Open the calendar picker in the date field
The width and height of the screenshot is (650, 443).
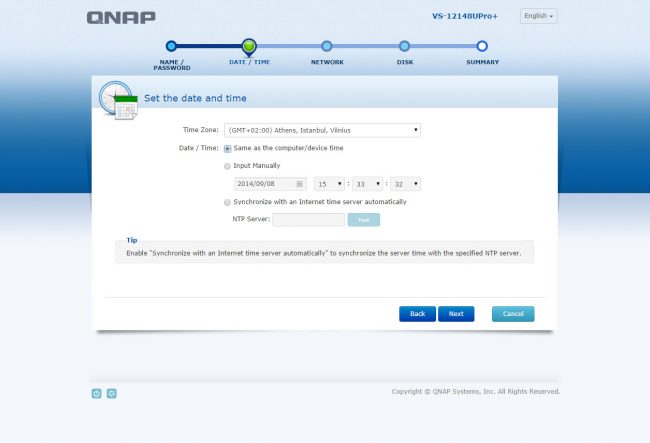(x=299, y=184)
